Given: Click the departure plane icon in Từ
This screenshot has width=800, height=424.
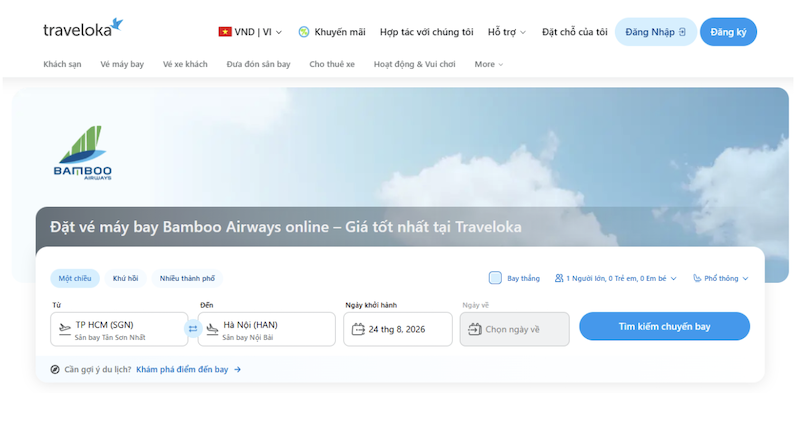Looking at the screenshot, I should click(65, 328).
